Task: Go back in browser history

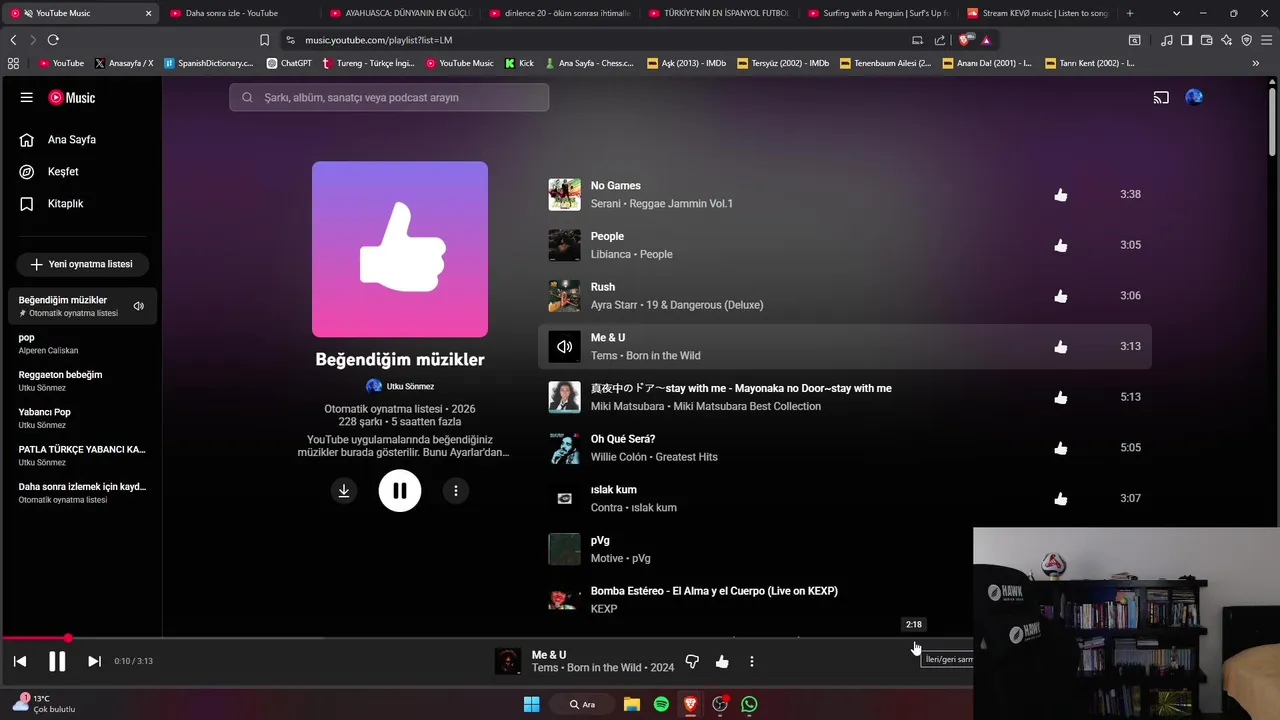Action: tap(13, 40)
